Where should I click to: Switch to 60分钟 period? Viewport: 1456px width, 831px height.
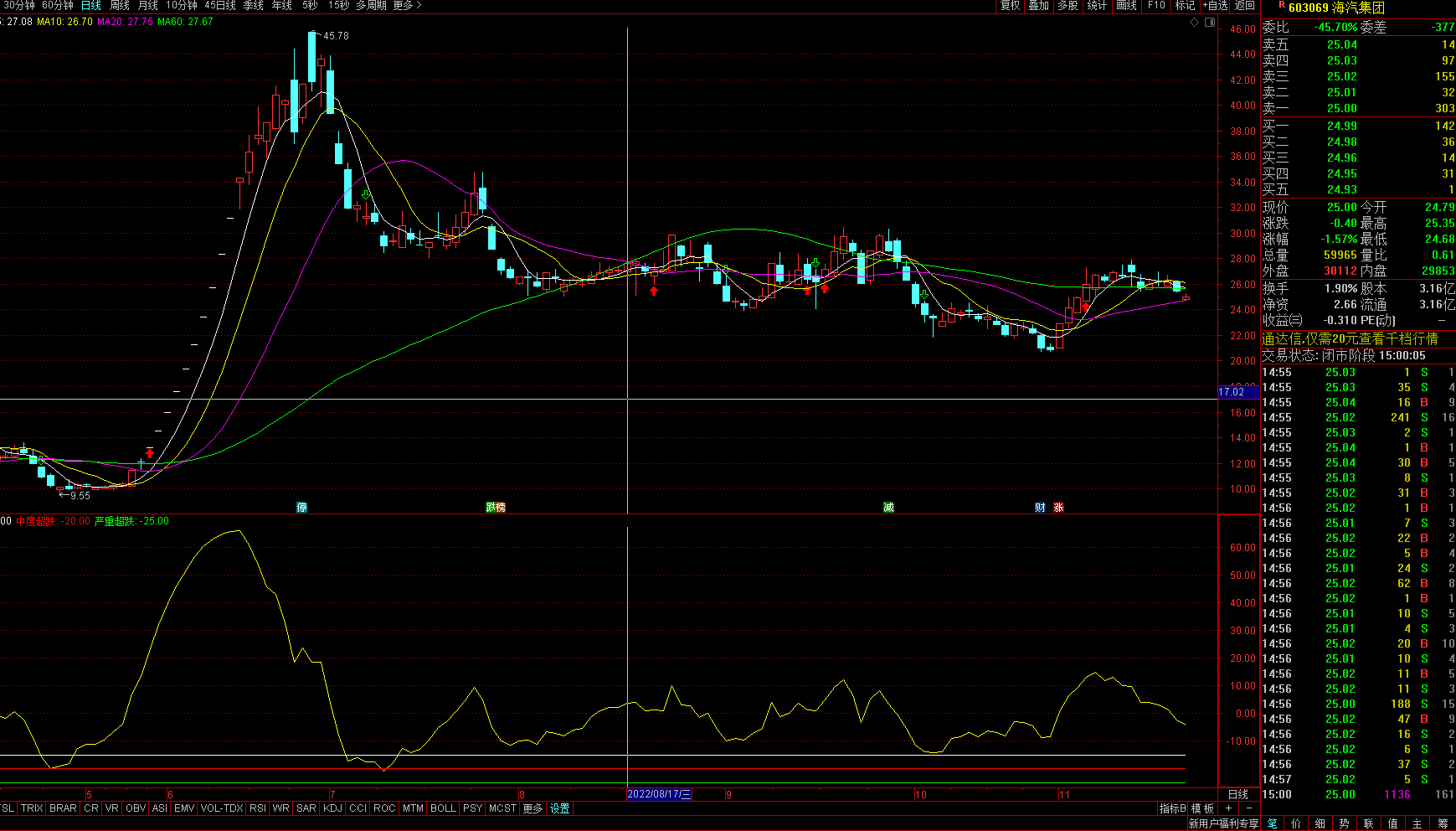pyautogui.click(x=58, y=6)
